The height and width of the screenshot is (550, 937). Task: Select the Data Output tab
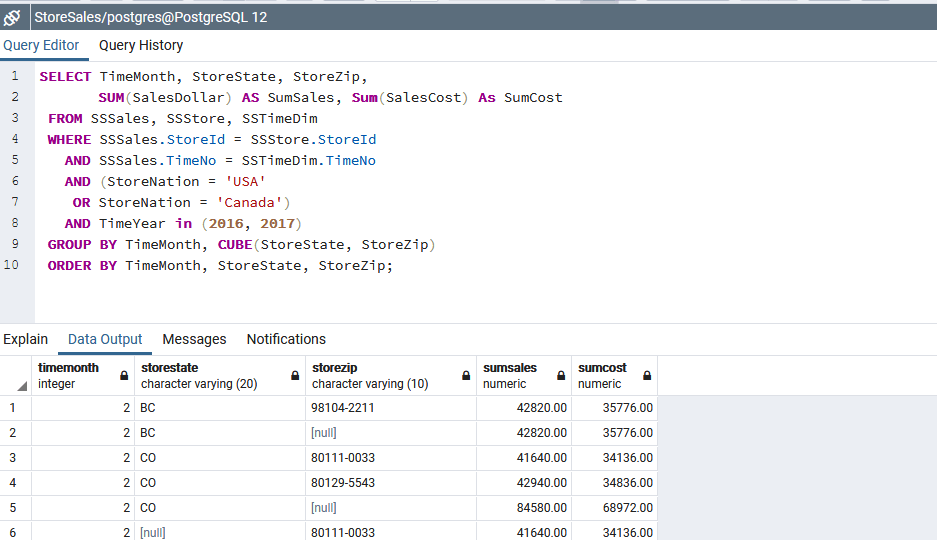point(105,339)
